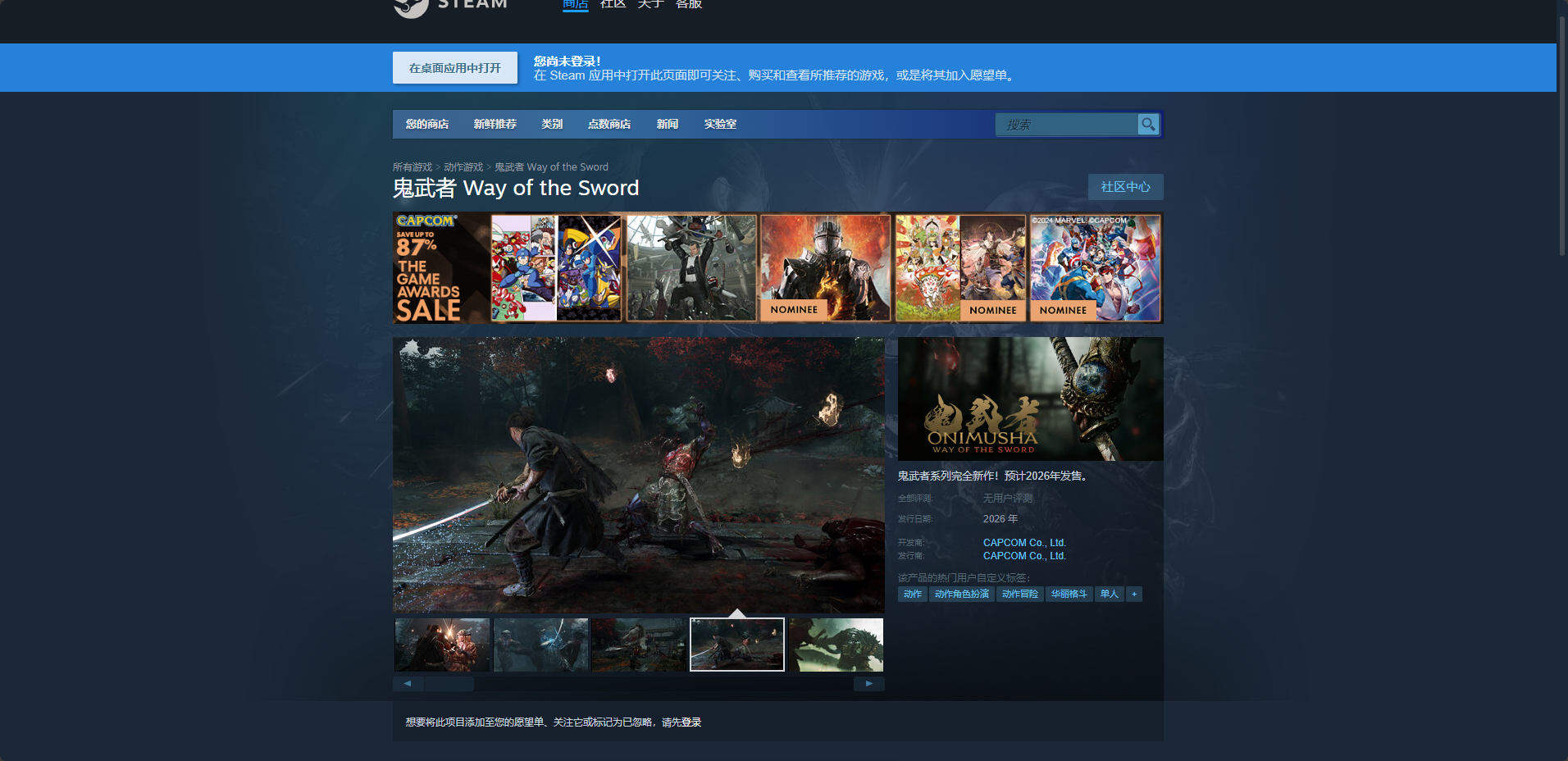The width and height of the screenshot is (1568, 761).
Task: Click the Onimusha logo header image
Action: 1031,399
